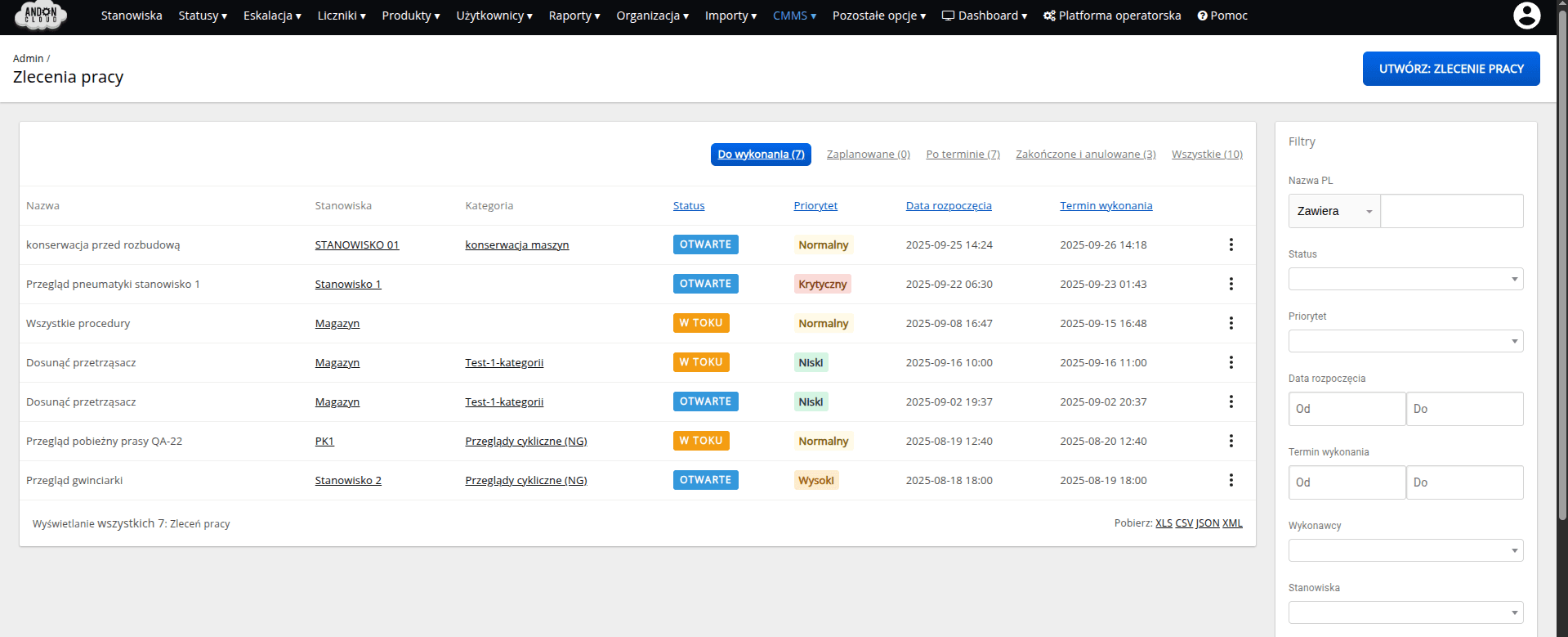This screenshot has height=637, width=1568.
Task: Open the Pomoc help item
Action: point(1222,16)
